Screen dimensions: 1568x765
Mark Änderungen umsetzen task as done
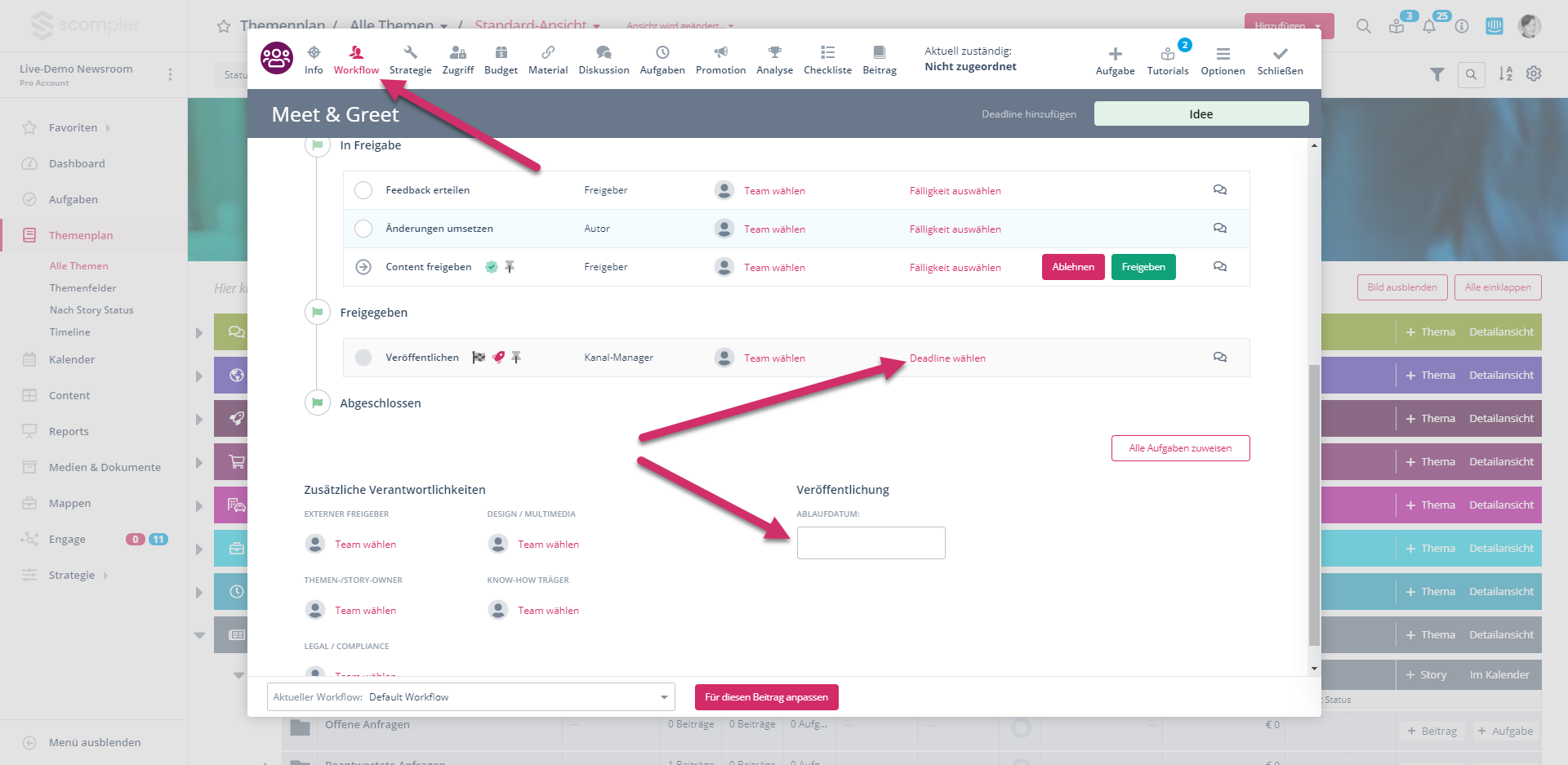(363, 229)
